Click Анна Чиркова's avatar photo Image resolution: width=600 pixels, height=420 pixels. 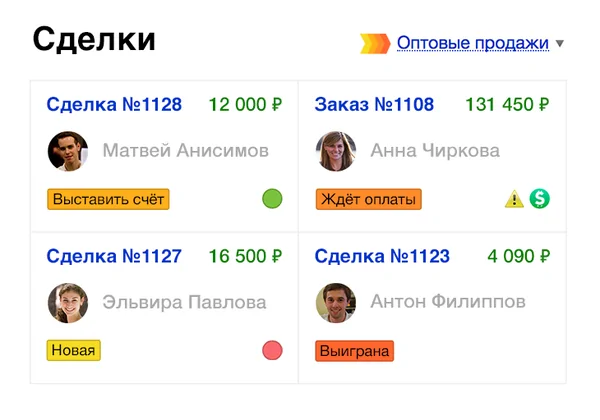point(336,151)
